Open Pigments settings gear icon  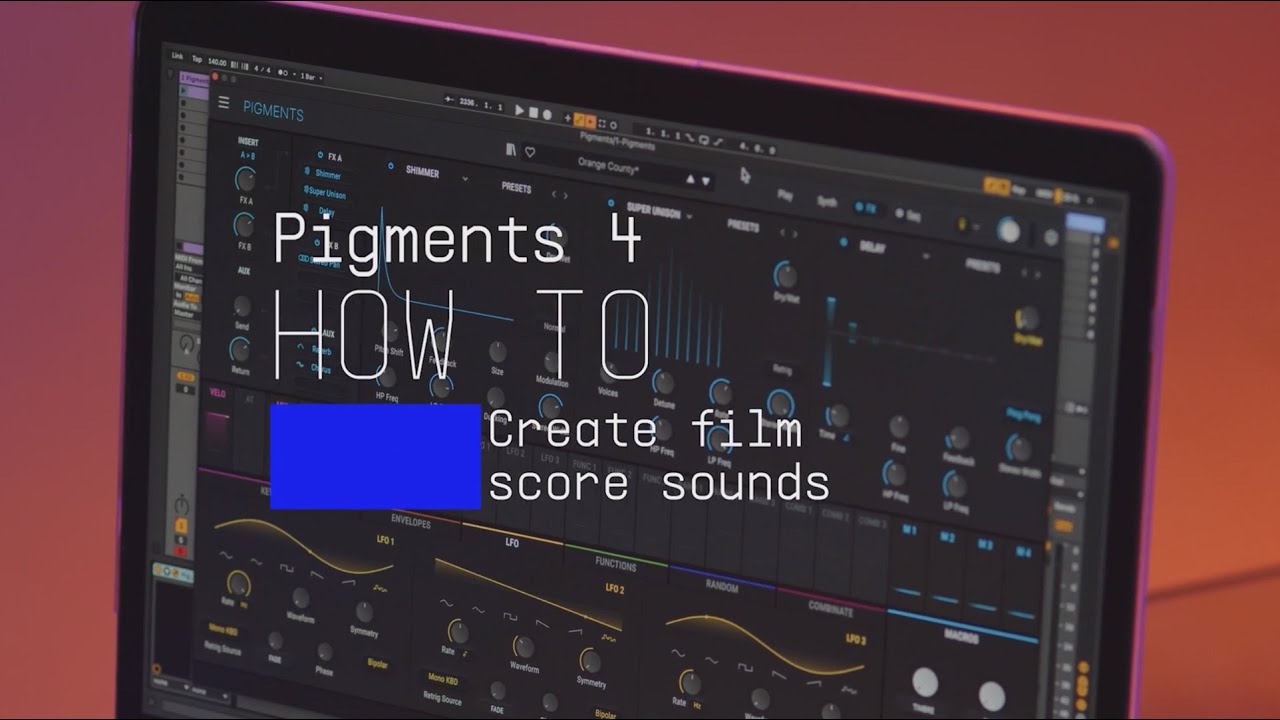pos(1050,236)
